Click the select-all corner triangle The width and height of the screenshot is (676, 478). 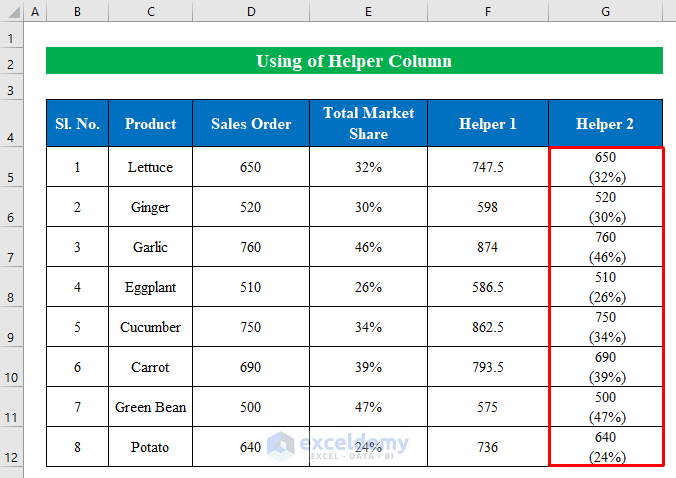11,11
